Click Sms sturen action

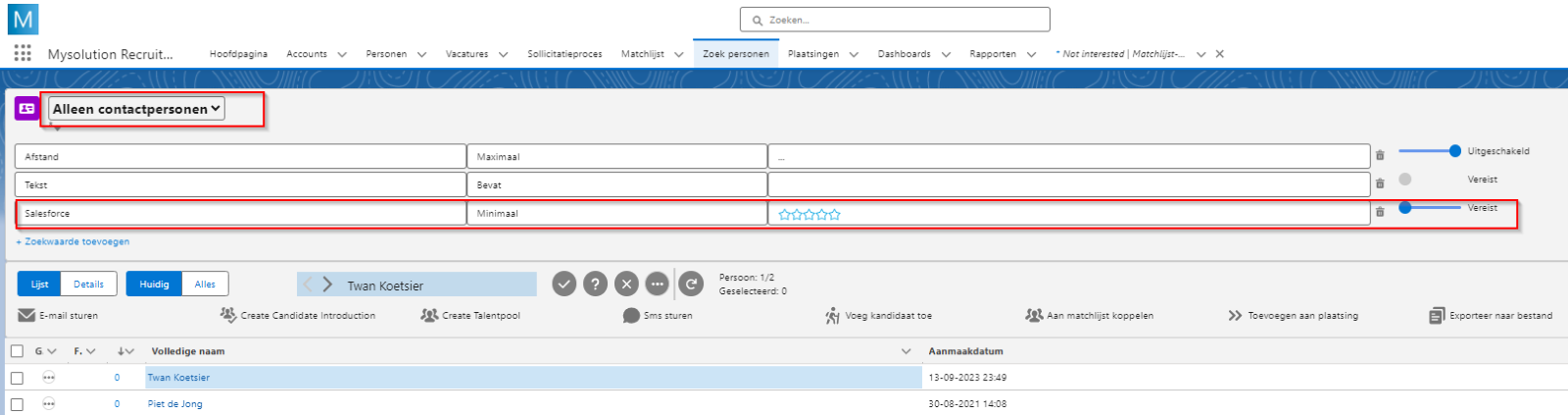click(x=658, y=316)
